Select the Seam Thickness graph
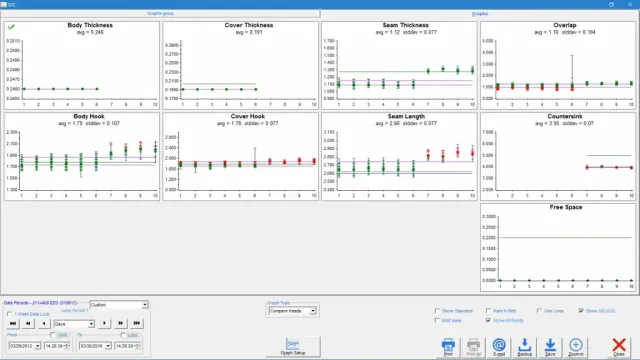Screen dimensions: 640x360 tap(399, 65)
